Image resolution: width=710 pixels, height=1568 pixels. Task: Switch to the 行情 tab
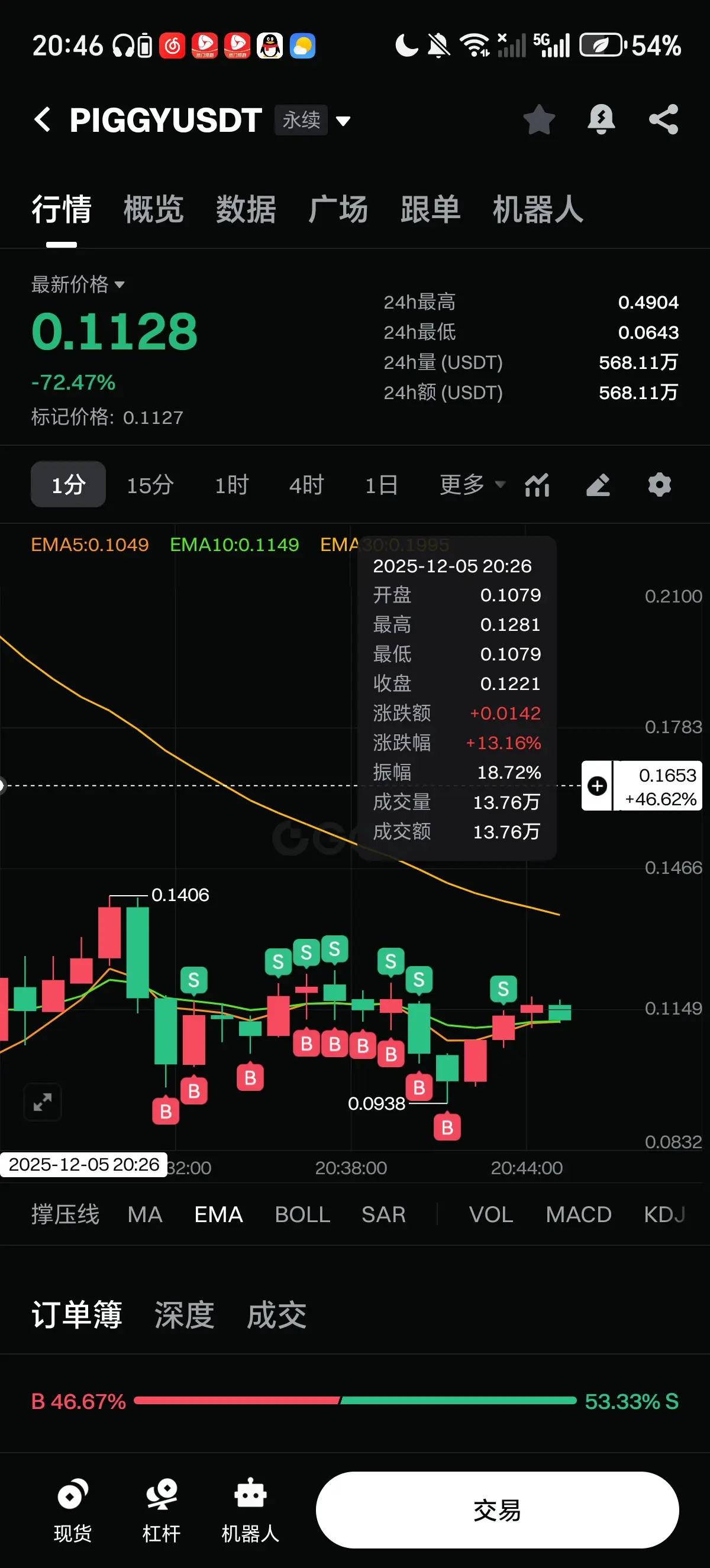(62, 209)
